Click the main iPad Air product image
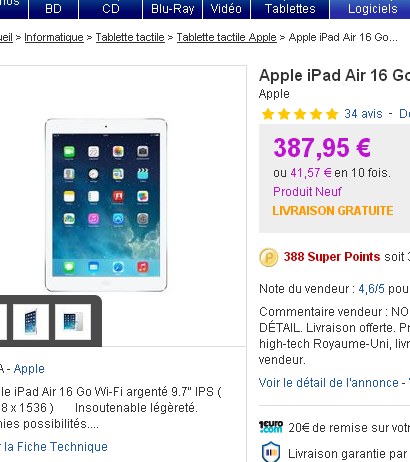 pos(106,205)
